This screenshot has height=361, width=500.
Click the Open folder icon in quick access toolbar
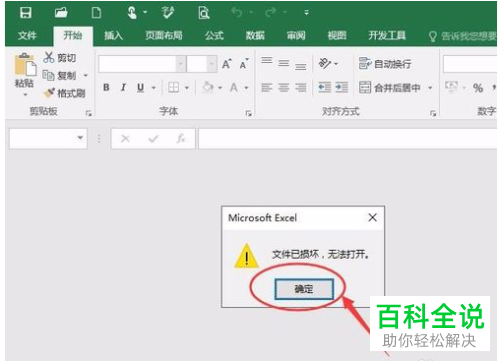[61, 13]
